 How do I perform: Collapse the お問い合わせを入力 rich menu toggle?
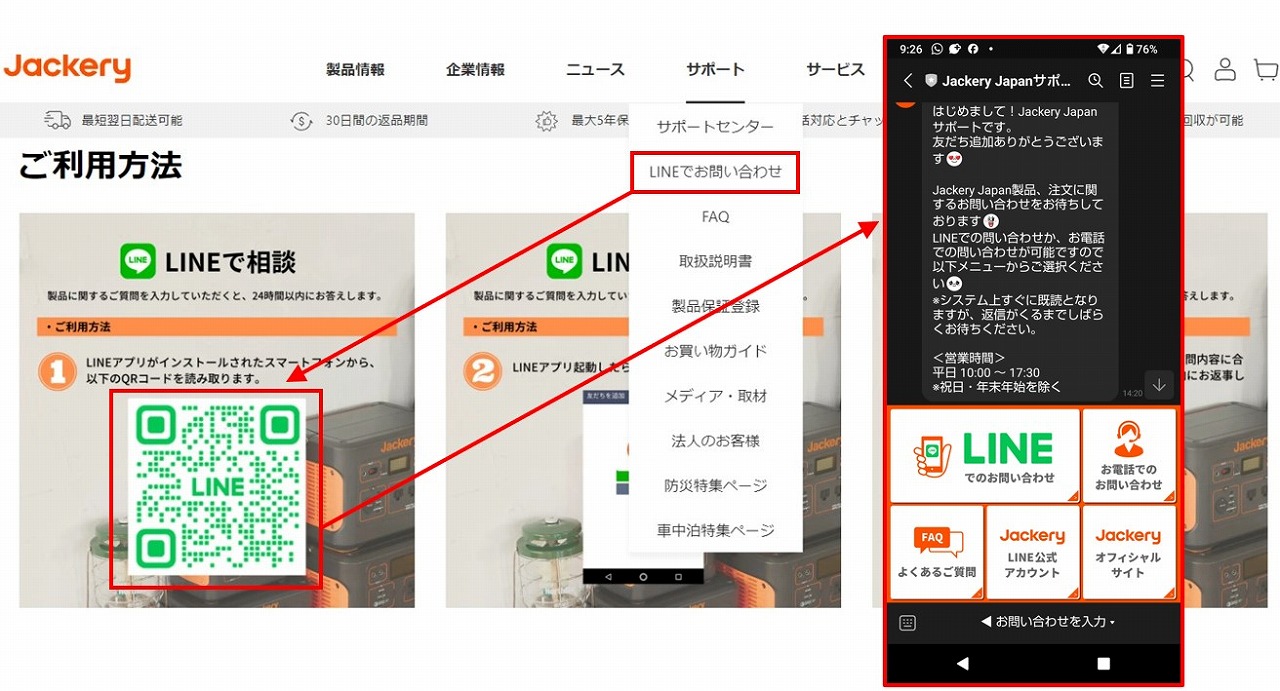(1048, 622)
